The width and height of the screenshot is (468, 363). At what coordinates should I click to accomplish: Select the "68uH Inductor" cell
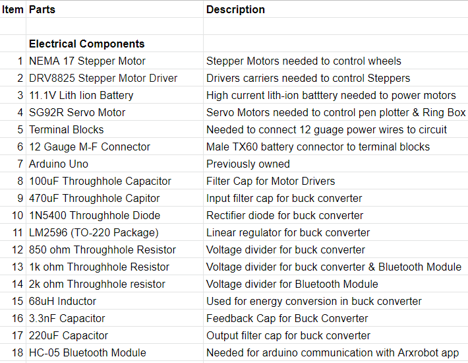coord(115,301)
